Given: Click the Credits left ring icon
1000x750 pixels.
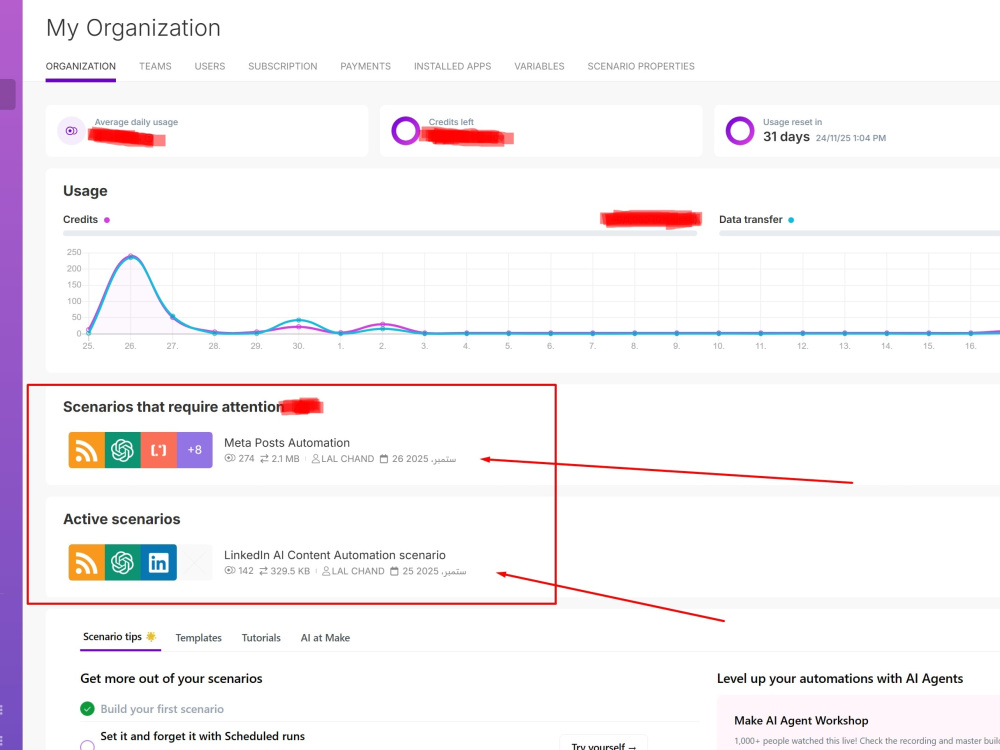Looking at the screenshot, I should pyautogui.click(x=406, y=131).
